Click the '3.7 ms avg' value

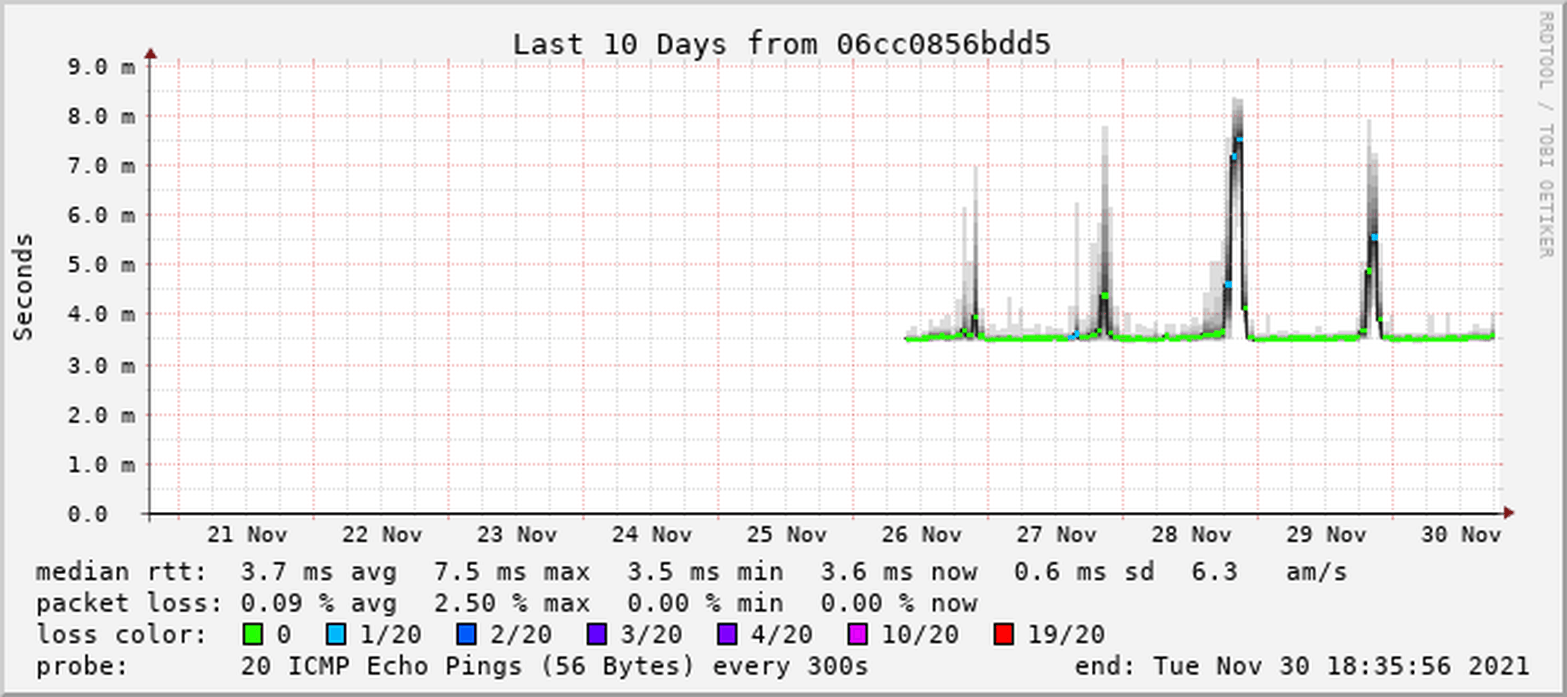point(319,573)
